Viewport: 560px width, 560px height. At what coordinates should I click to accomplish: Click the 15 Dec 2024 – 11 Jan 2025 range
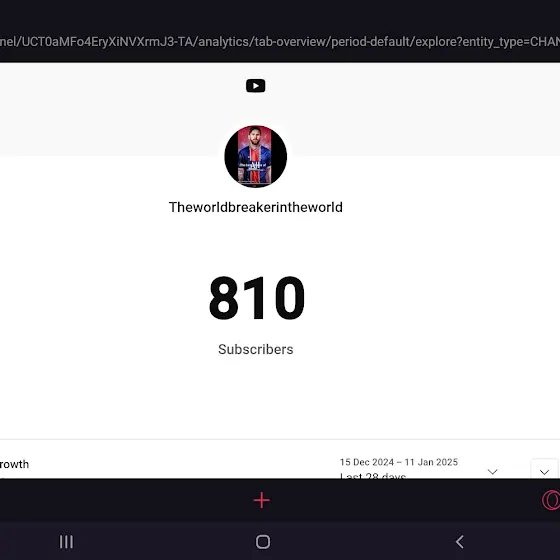click(x=399, y=462)
